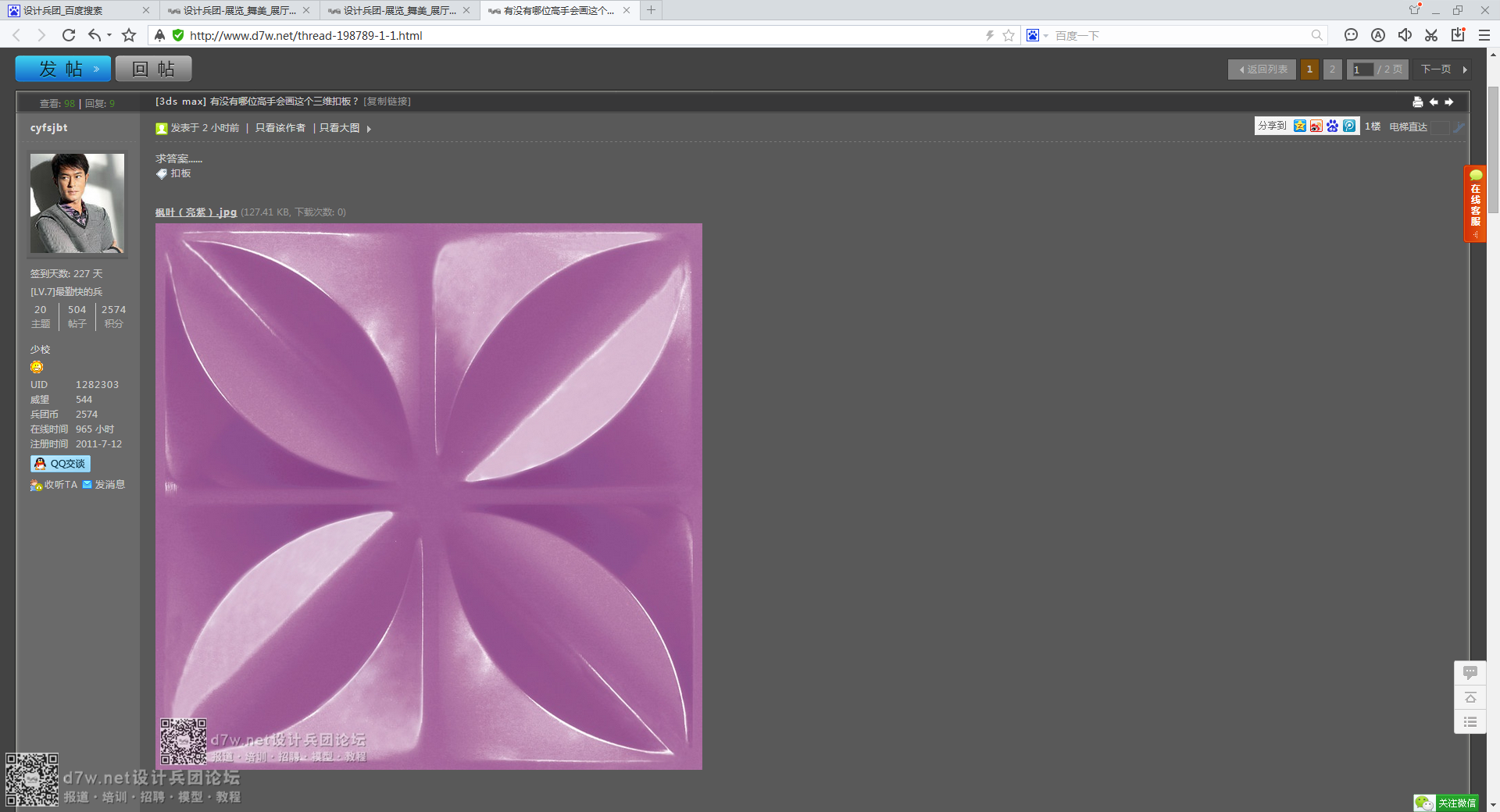Click into the Baidu search box
Image resolution: width=1500 pixels, height=812 pixels.
pos(1180,35)
